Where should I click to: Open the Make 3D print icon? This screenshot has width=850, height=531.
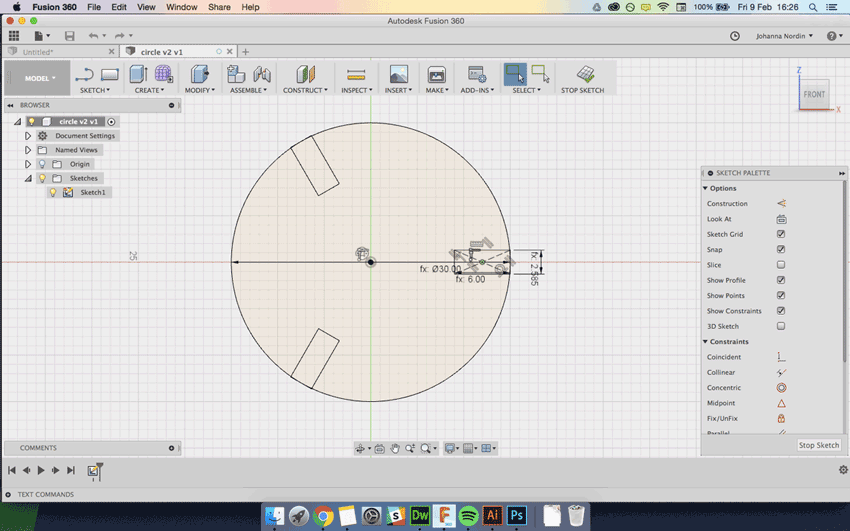(x=436, y=74)
